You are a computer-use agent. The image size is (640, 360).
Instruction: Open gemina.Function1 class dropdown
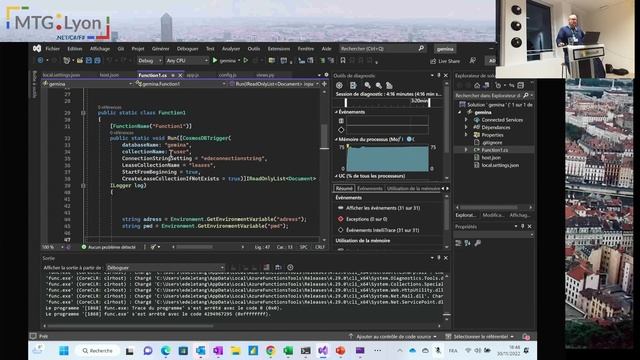[x=181, y=84]
